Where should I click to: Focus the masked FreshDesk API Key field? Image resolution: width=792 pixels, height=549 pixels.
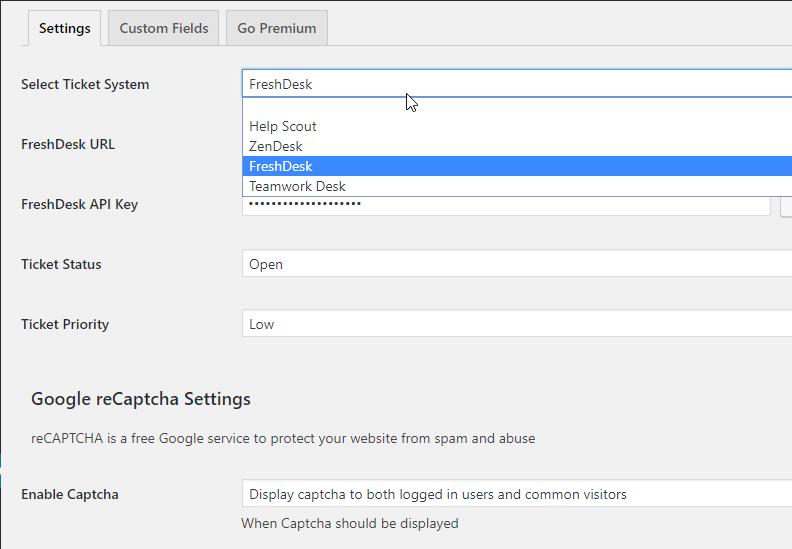coord(506,206)
